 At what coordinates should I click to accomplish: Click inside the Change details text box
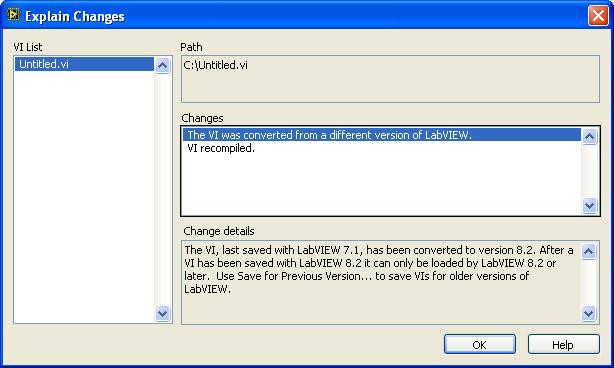tap(381, 282)
